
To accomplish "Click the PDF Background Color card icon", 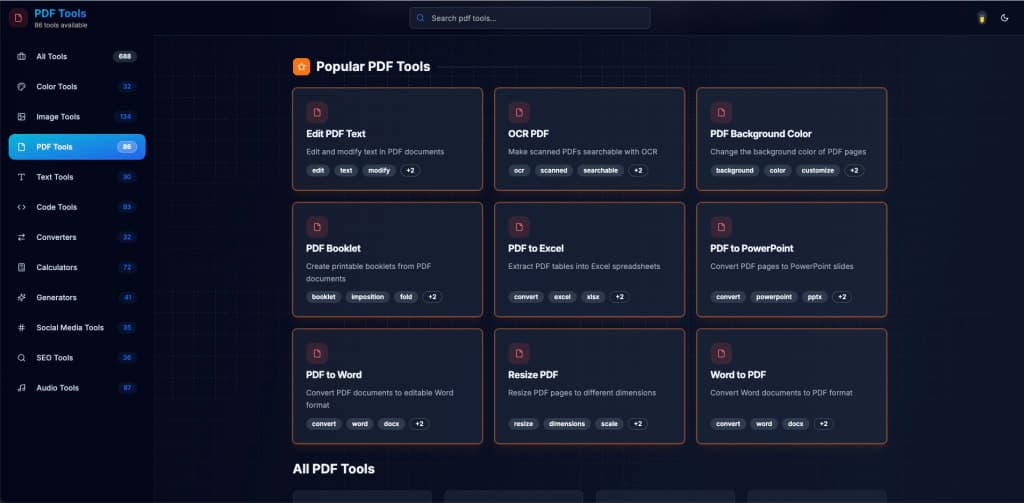I will 721,112.
